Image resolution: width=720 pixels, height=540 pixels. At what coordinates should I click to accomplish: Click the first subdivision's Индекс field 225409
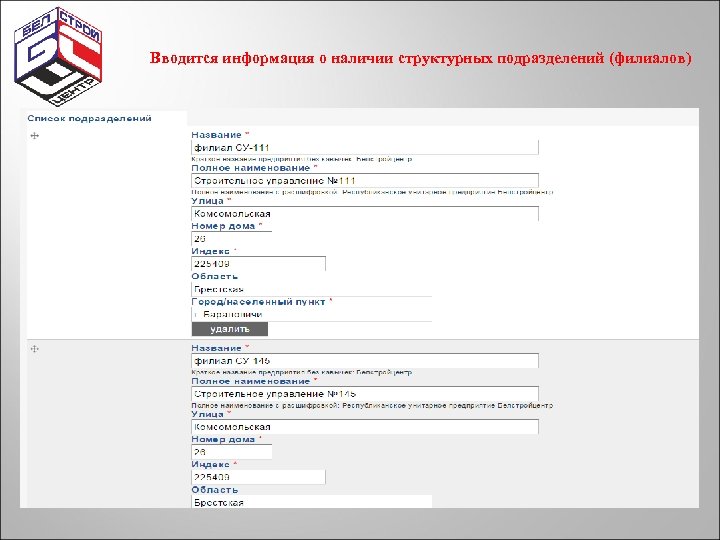click(258, 264)
